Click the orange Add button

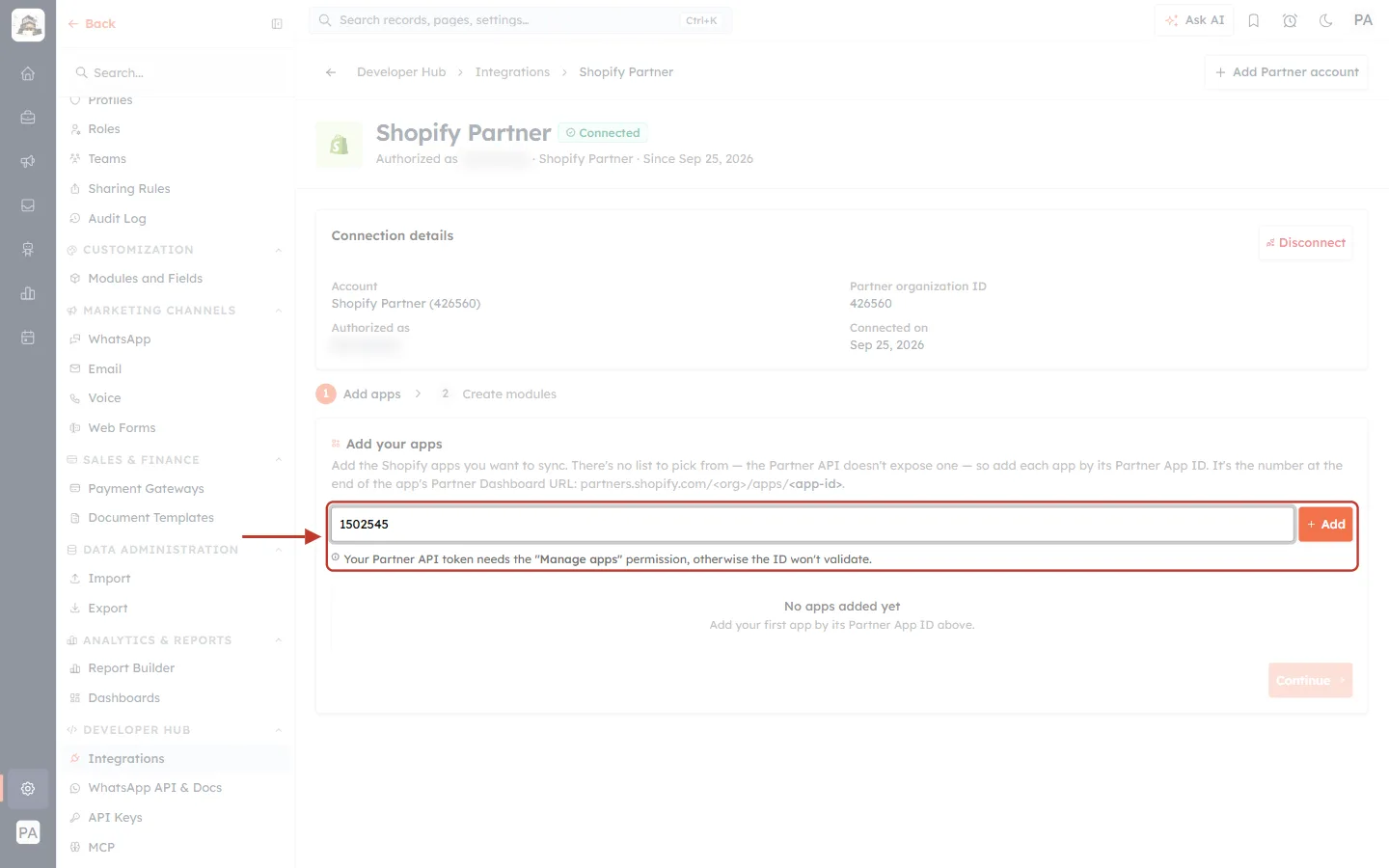click(x=1325, y=525)
